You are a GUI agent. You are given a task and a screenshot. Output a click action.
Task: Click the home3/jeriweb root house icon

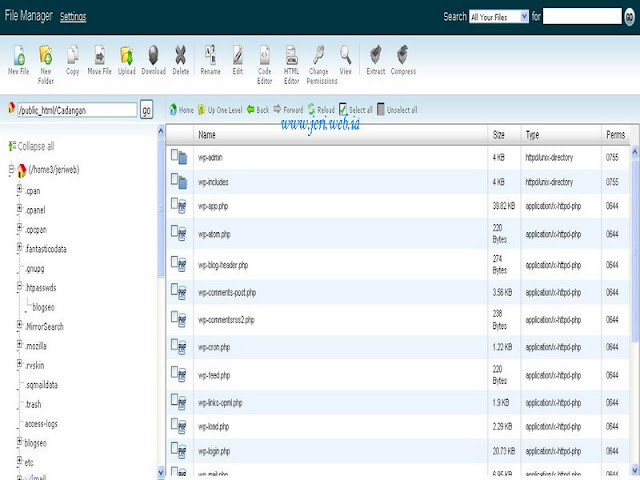pos(22,170)
